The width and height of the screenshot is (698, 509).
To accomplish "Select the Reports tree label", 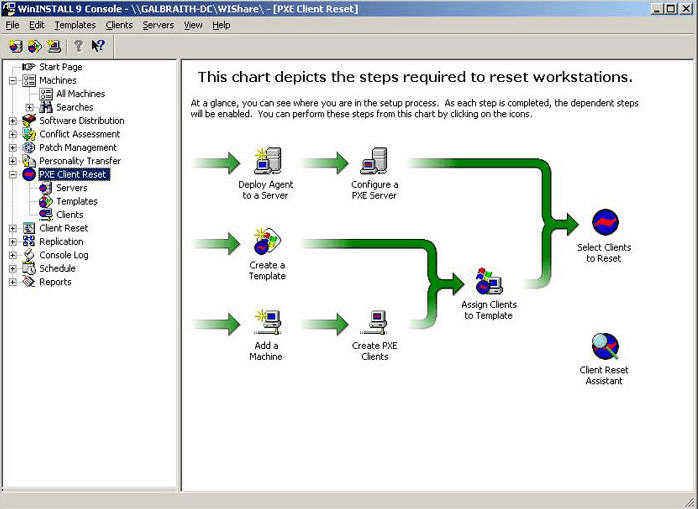I will click(x=55, y=282).
